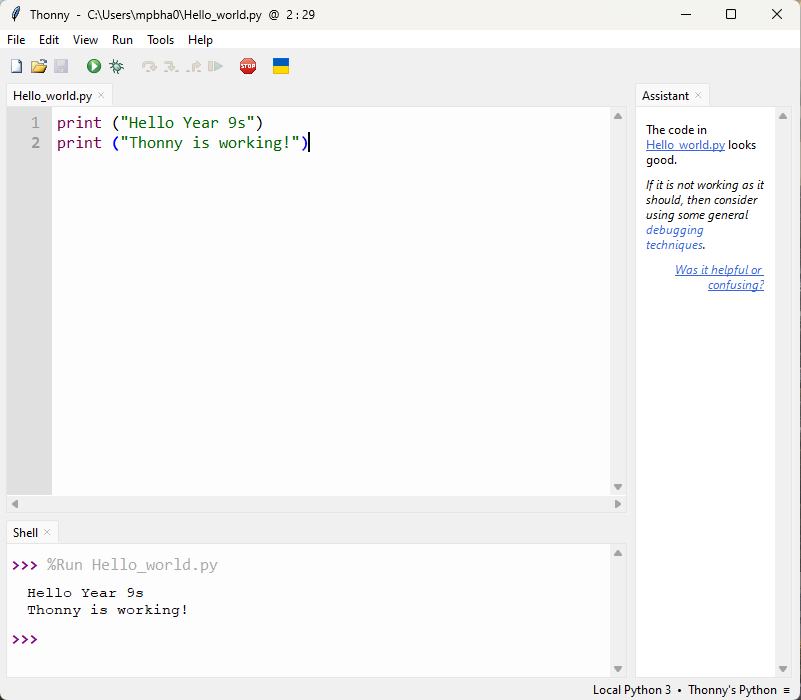Switch to the Shell tab

[24, 532]
